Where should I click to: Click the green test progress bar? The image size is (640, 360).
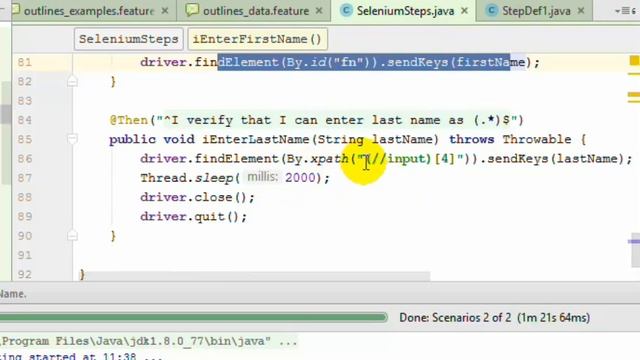tap(193, 317)
